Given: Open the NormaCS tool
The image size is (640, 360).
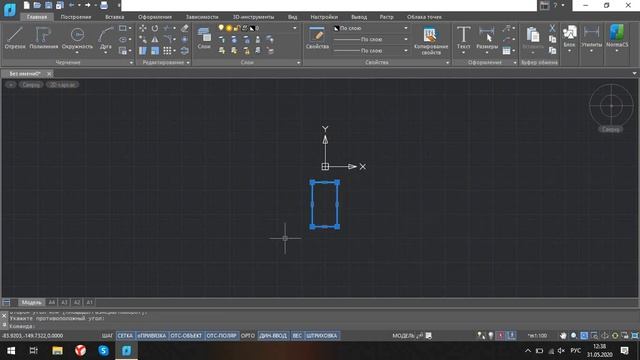Looking at the screenshot, I should (617, 37).
